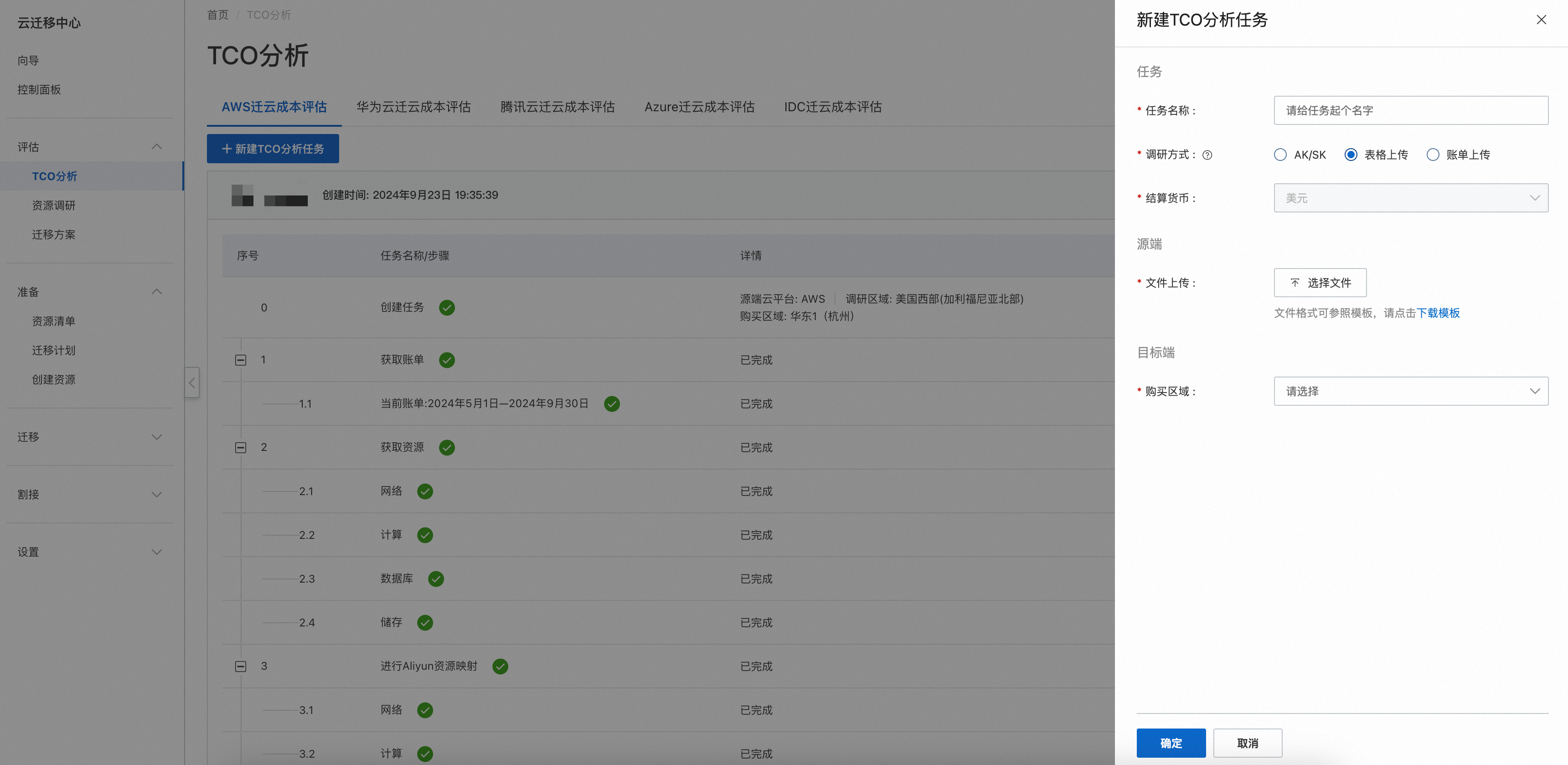Click the 任务名称/步骤 column header

[x=414, y=256]
